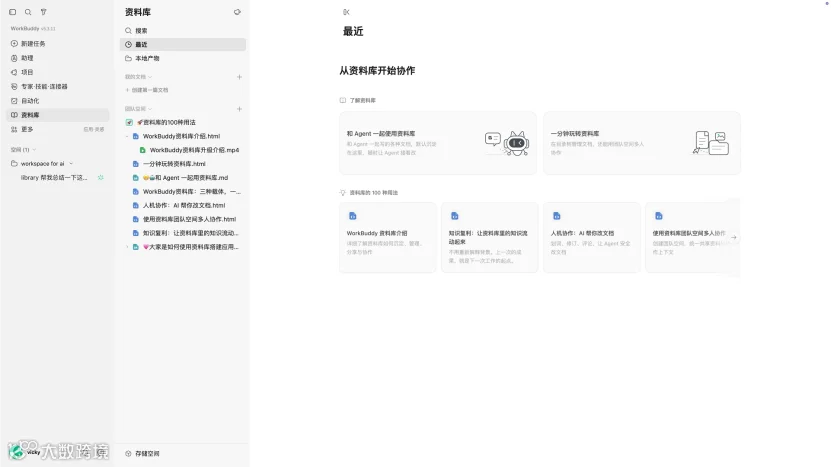832x467 pixels.
Task: Open the workspace for ai folder
Action: click(42, 163)
